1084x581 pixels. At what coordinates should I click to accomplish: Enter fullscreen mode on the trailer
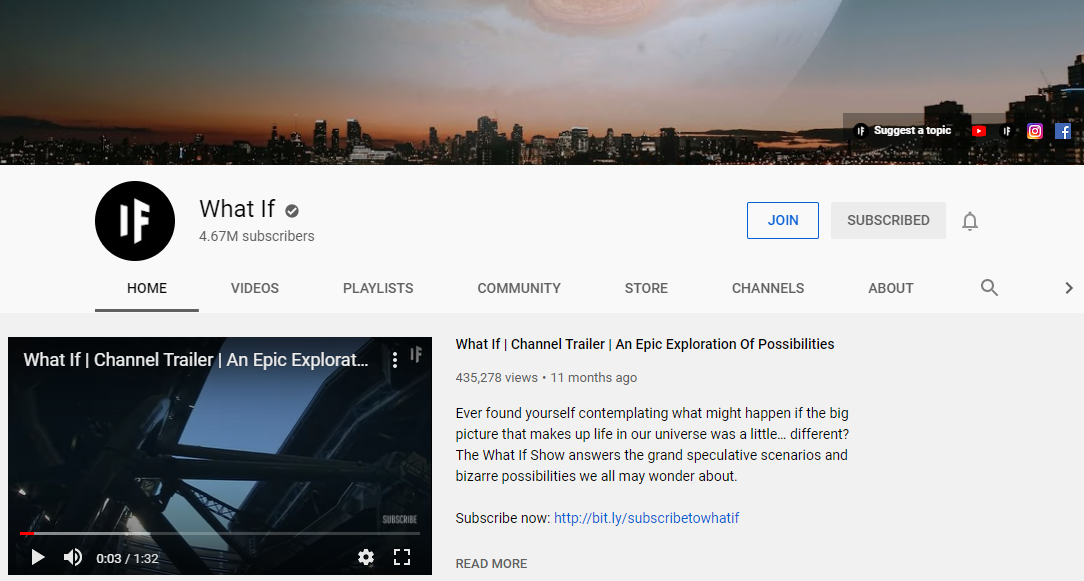click(402, 557)
